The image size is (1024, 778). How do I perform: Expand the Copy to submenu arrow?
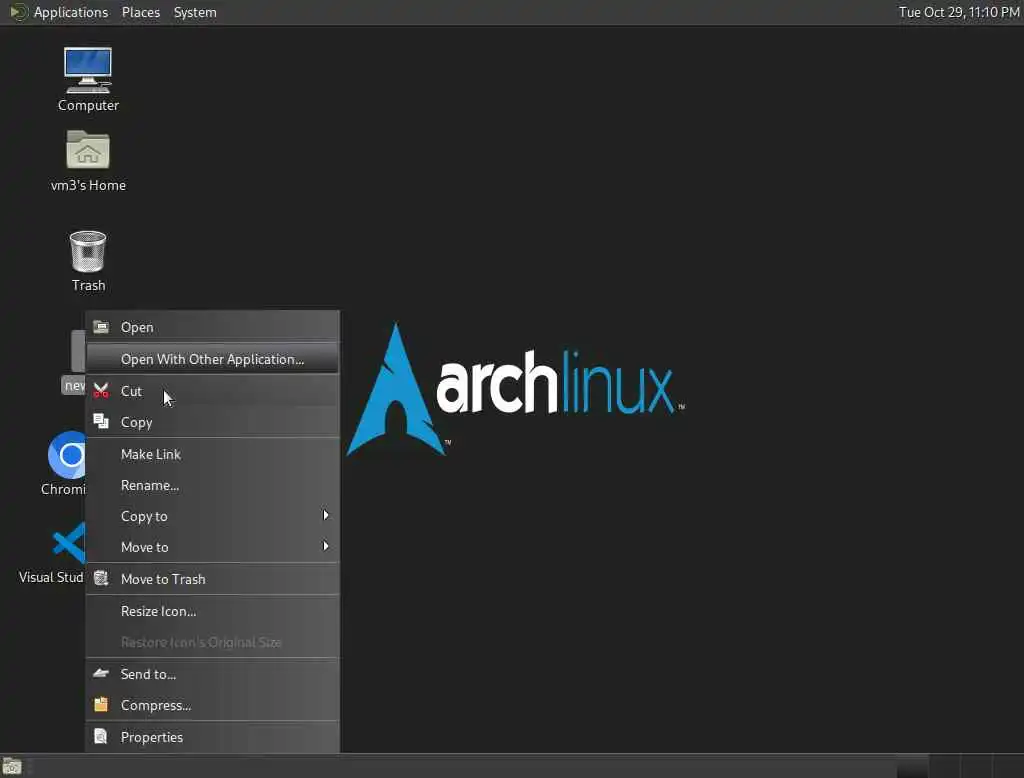click(x=325, y=515)
